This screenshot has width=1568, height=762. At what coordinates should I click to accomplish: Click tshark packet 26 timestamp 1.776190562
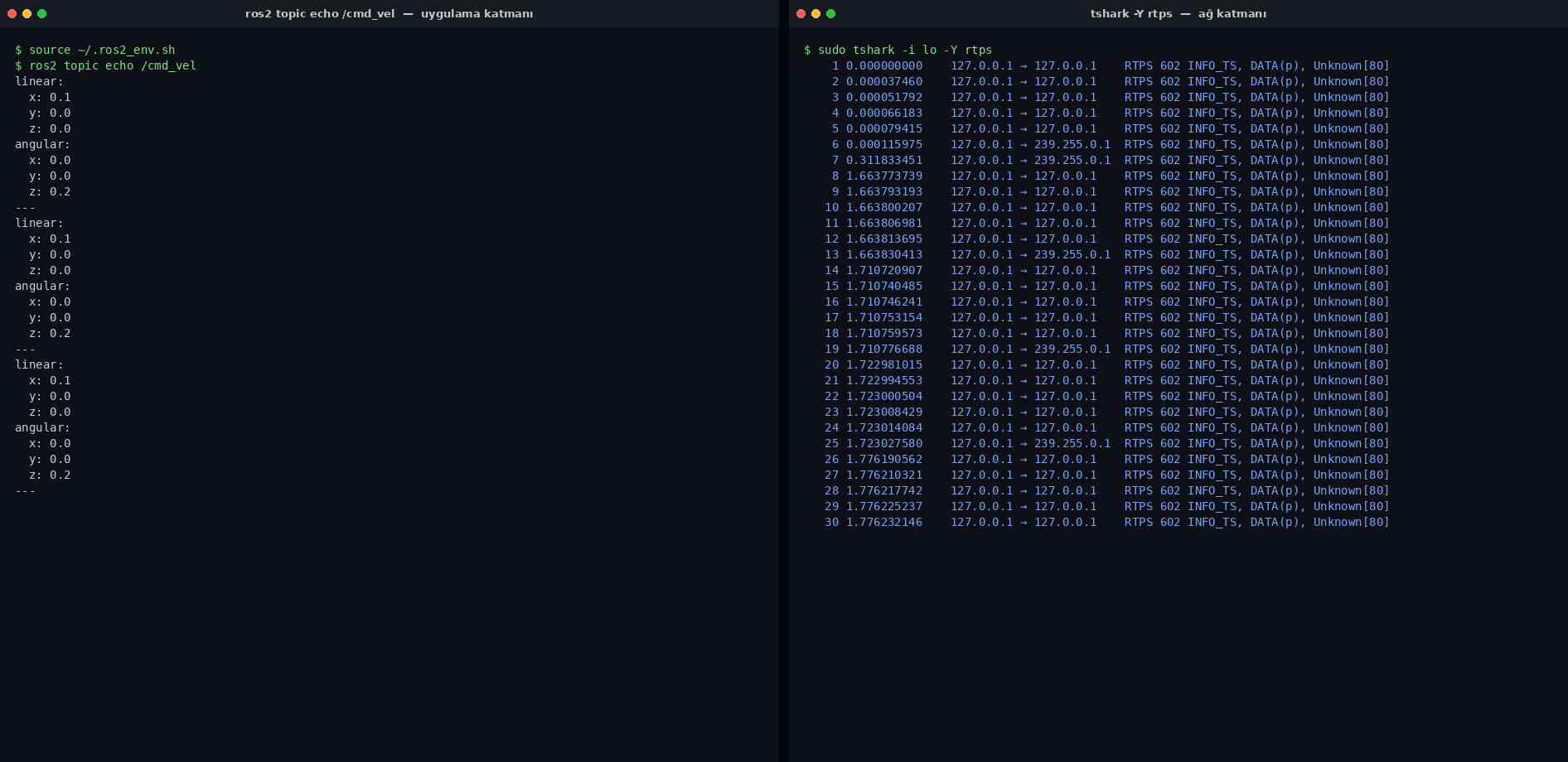coord(884,459)
